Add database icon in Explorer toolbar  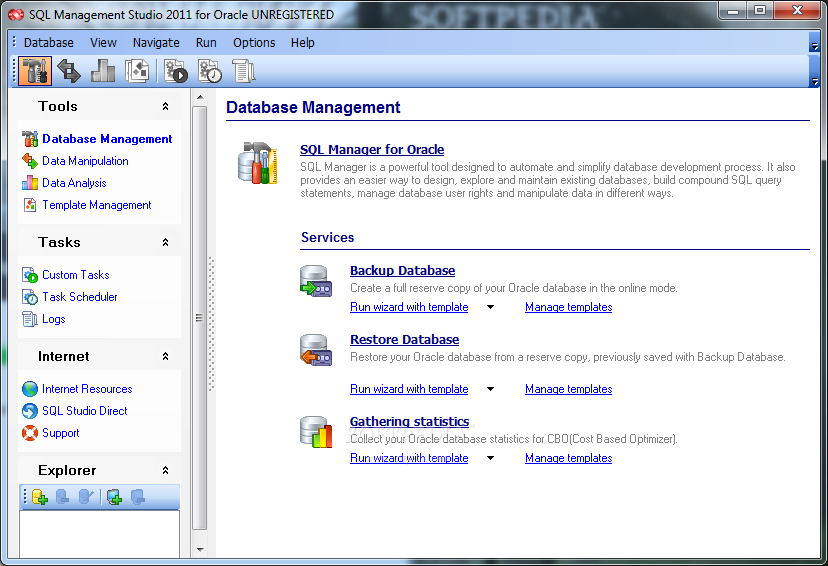pos(40,497)
